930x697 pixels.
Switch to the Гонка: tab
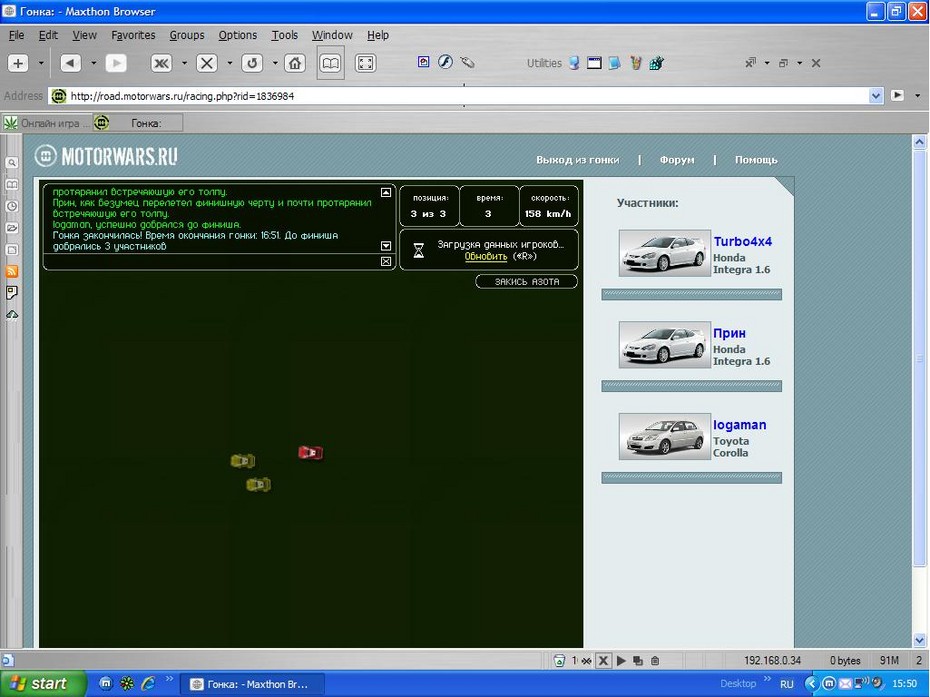[138, 123]
